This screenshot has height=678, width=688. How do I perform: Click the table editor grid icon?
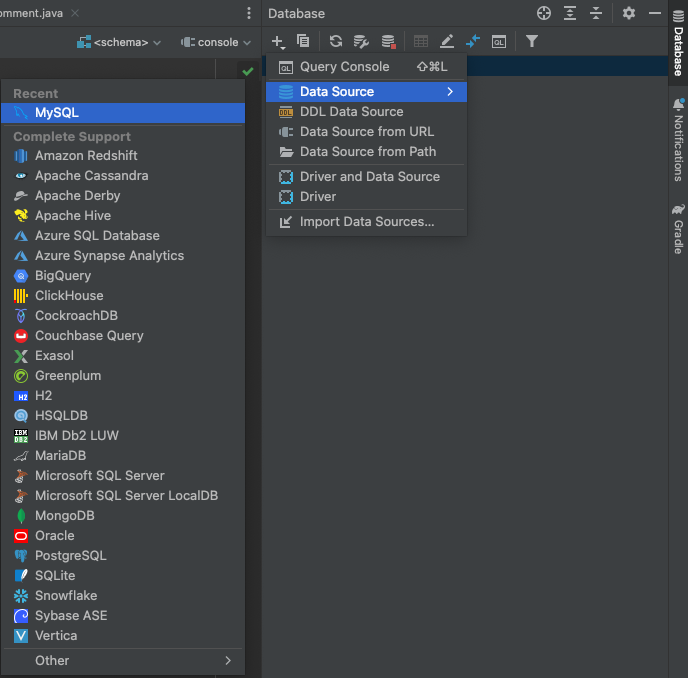click(x=421, y=42)
